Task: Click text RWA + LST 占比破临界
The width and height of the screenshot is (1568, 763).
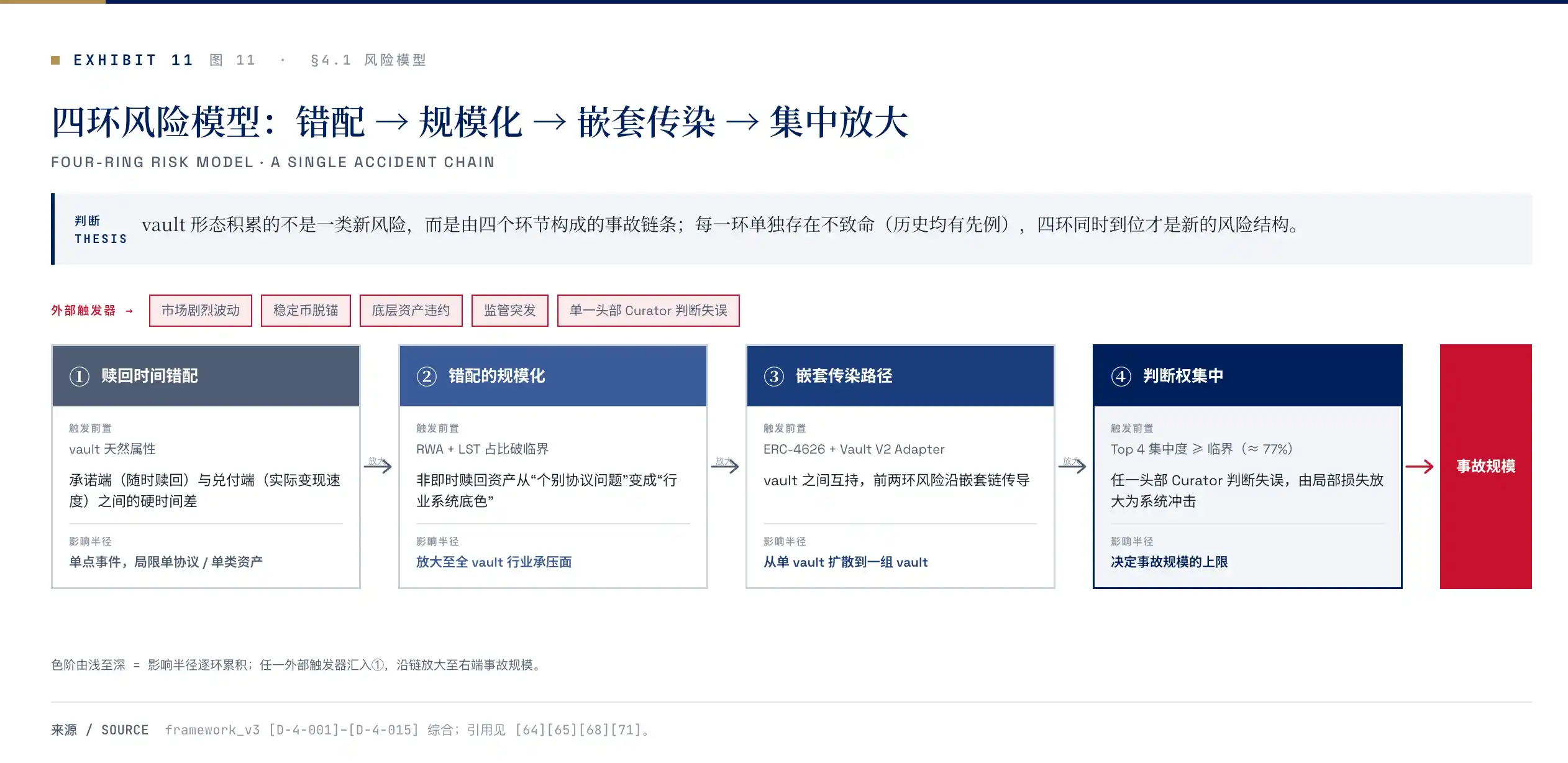Action: pos(482,449)
